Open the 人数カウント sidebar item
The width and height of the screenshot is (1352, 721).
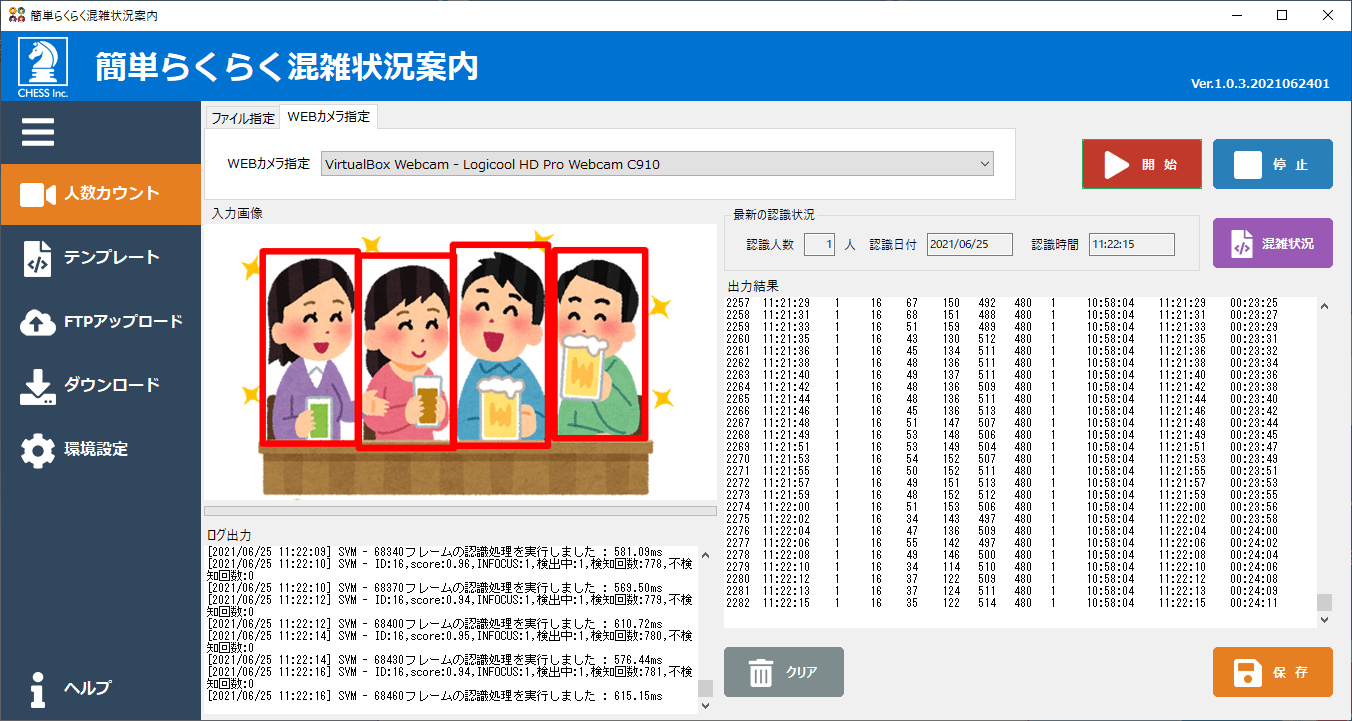(100, 194)
